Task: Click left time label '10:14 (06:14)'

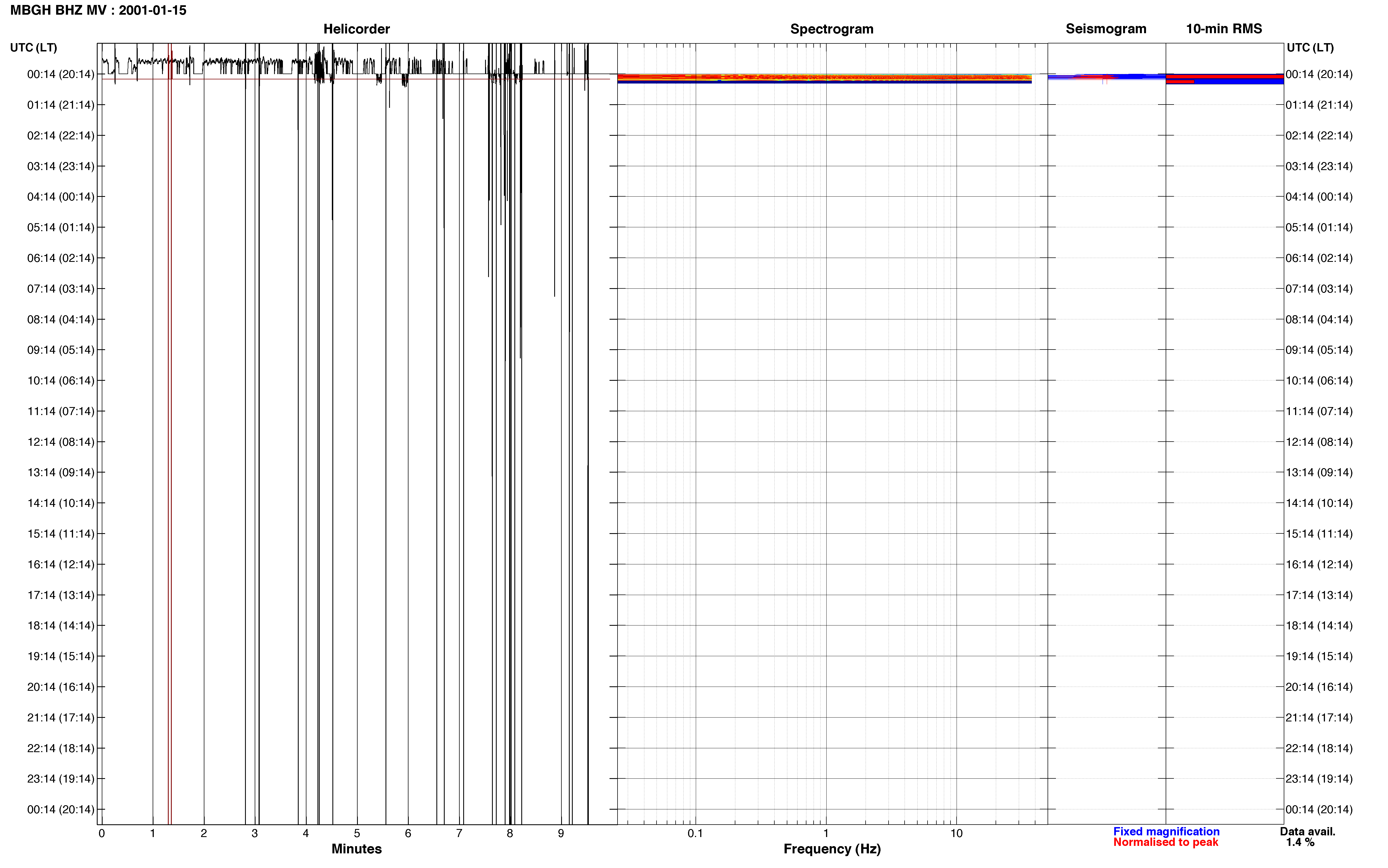Action: (x=61, y=380)
